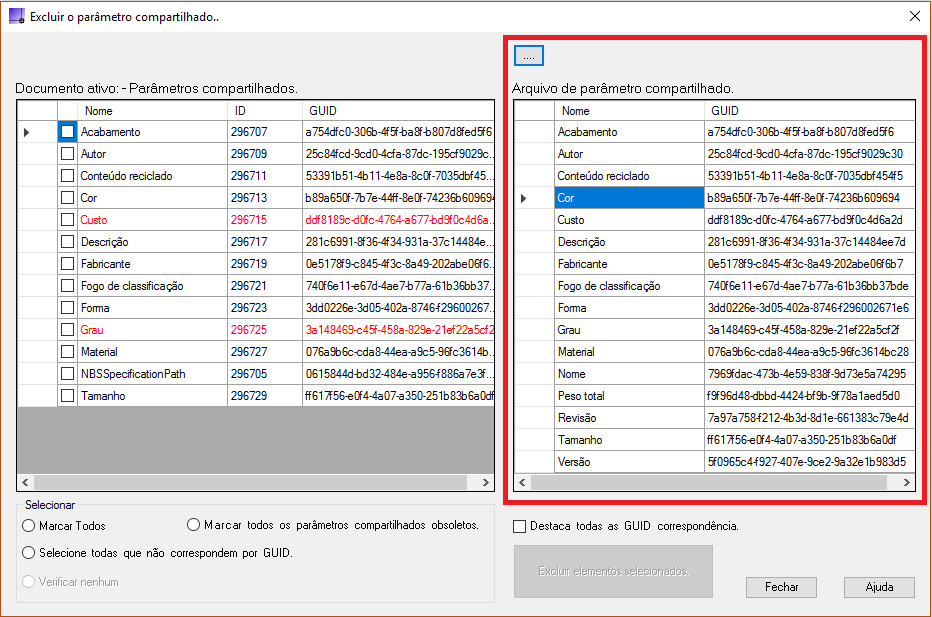Click GUID ddf8189c in left table
932x617 pixels.
[x=398, y=219]
